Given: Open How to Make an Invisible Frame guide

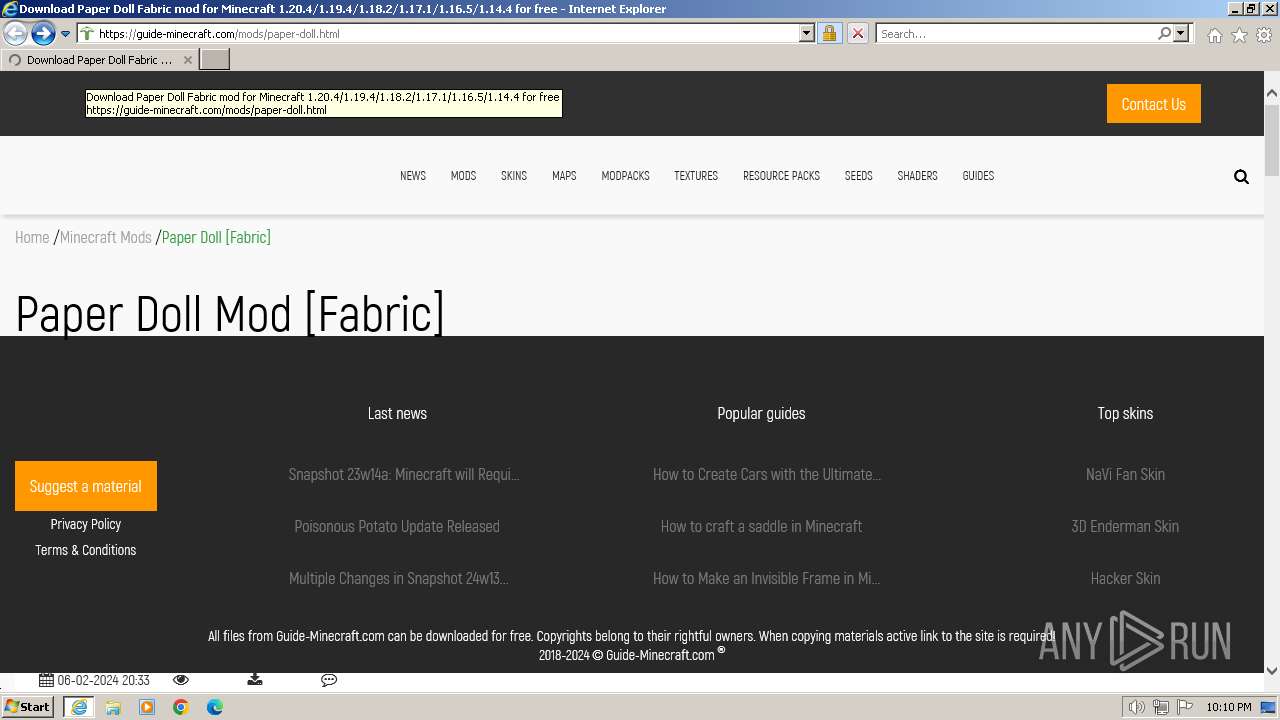Looking at the screenshot, I should tap(766, 578).
